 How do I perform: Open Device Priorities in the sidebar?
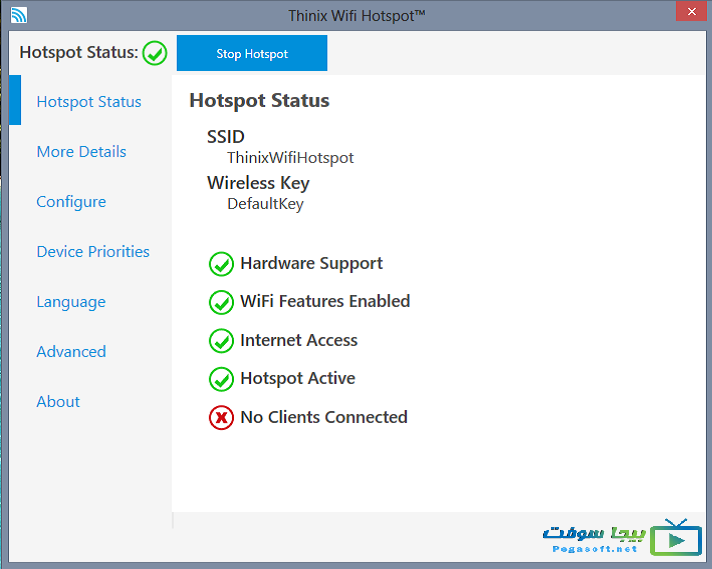pyautogui.click(x=93, y=252)
